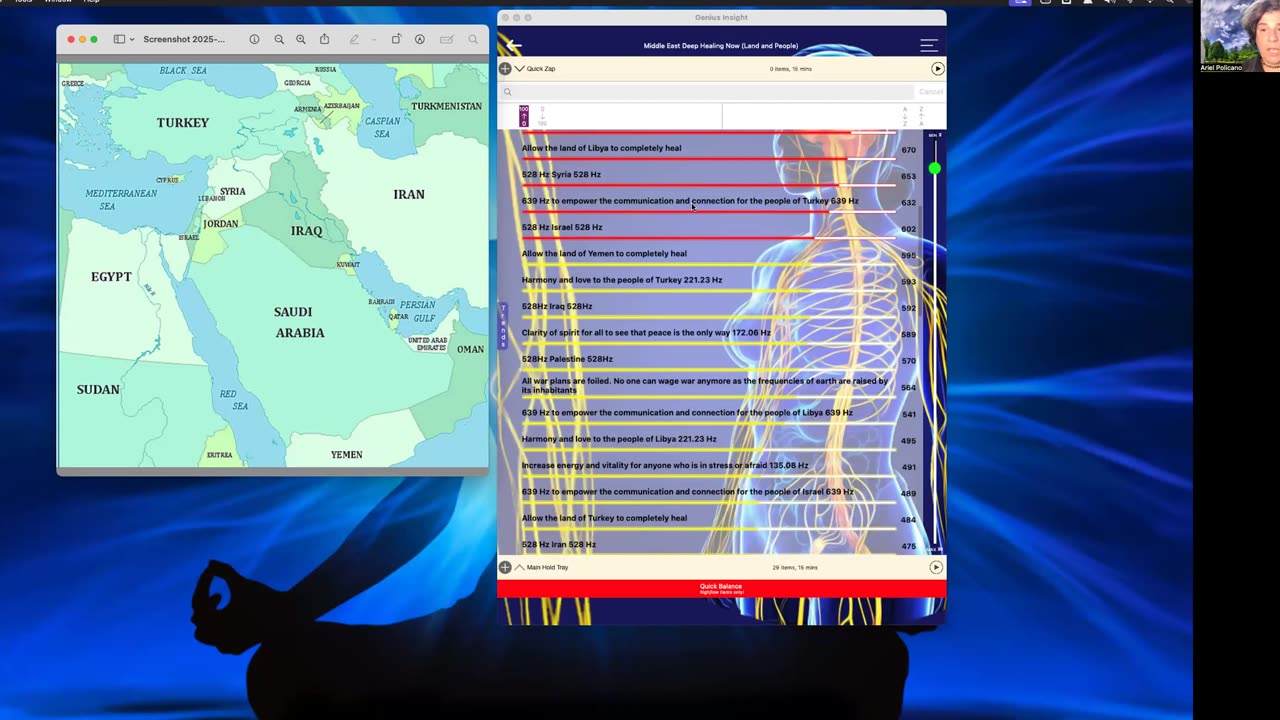Select the '528Hz Iraq 528Hz' item
Image resolution: width=1280 pixels, height=720 pixels.
click(x=557, y=306)
